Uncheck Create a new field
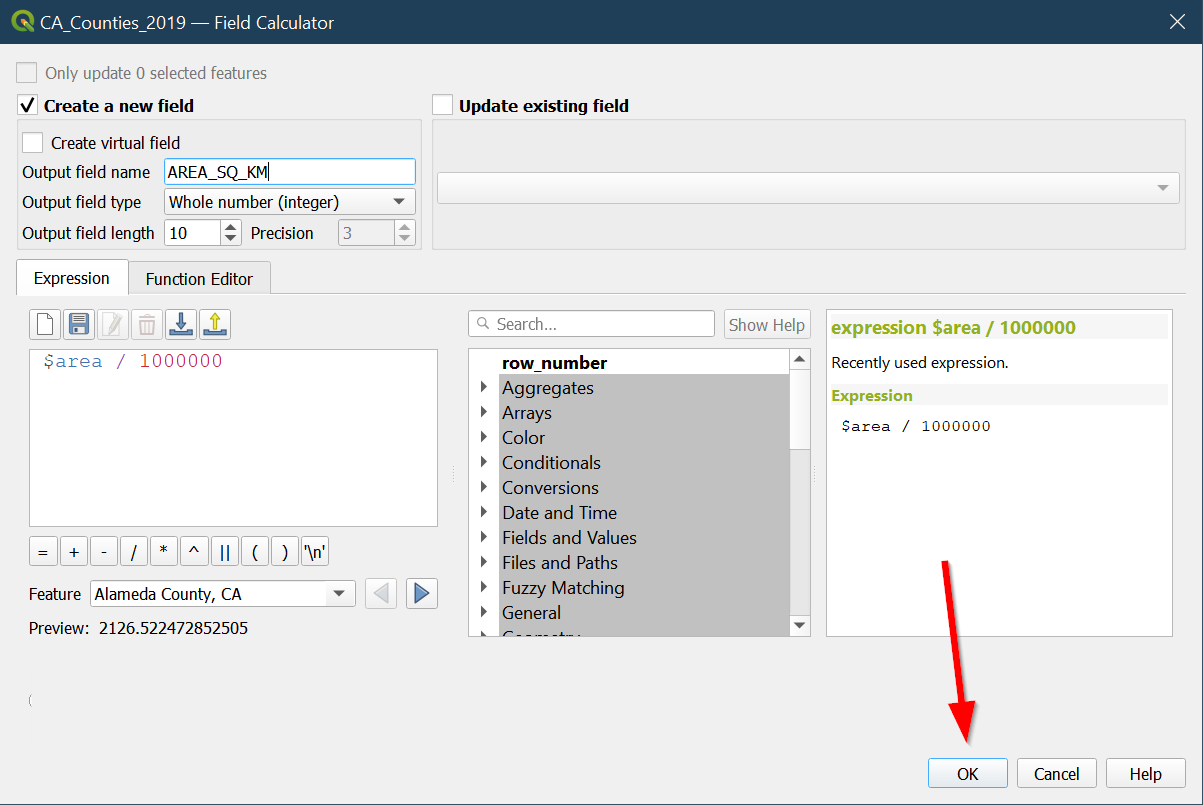Viewport: 1203px width, 805px height. coord(28,106)
